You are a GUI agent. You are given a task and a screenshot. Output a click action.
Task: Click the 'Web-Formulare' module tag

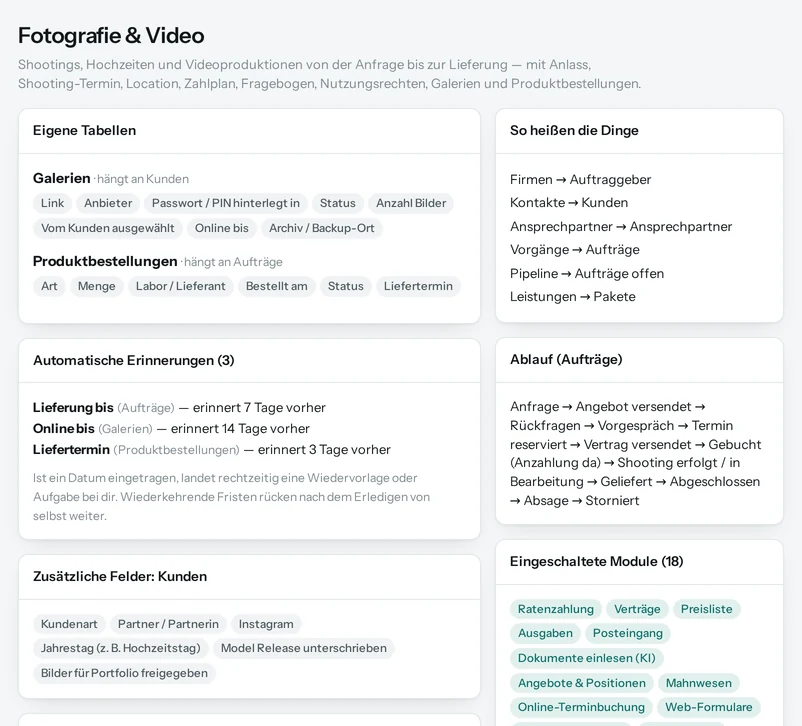(x=709, y=708)
